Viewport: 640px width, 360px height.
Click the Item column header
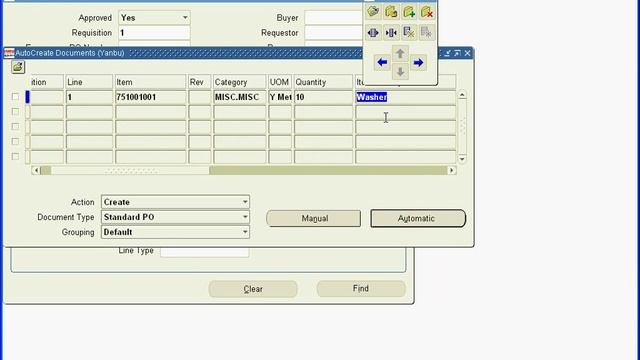[x=151, y=82]
